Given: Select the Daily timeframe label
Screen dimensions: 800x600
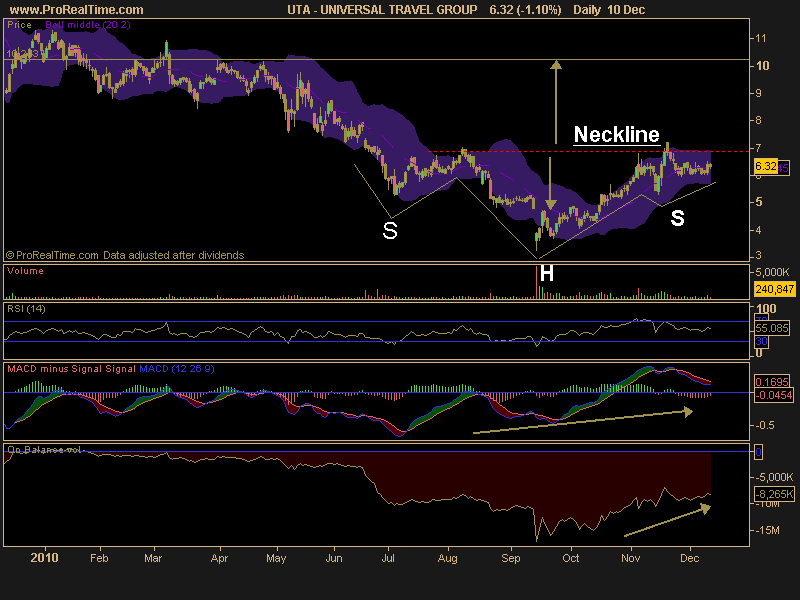Looking at the screenshot, I should [586, 10].
